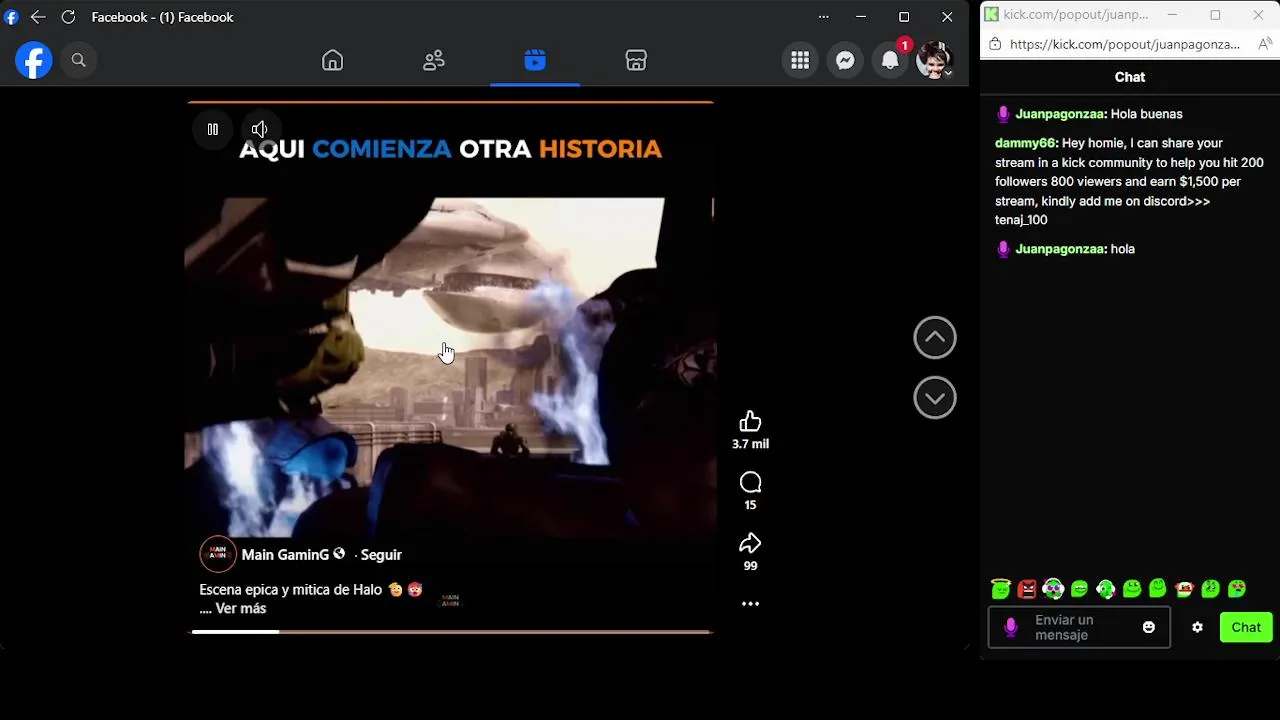Click the Chat header title
Viewport: 1280px width, 720px height.
point(1130,77)
